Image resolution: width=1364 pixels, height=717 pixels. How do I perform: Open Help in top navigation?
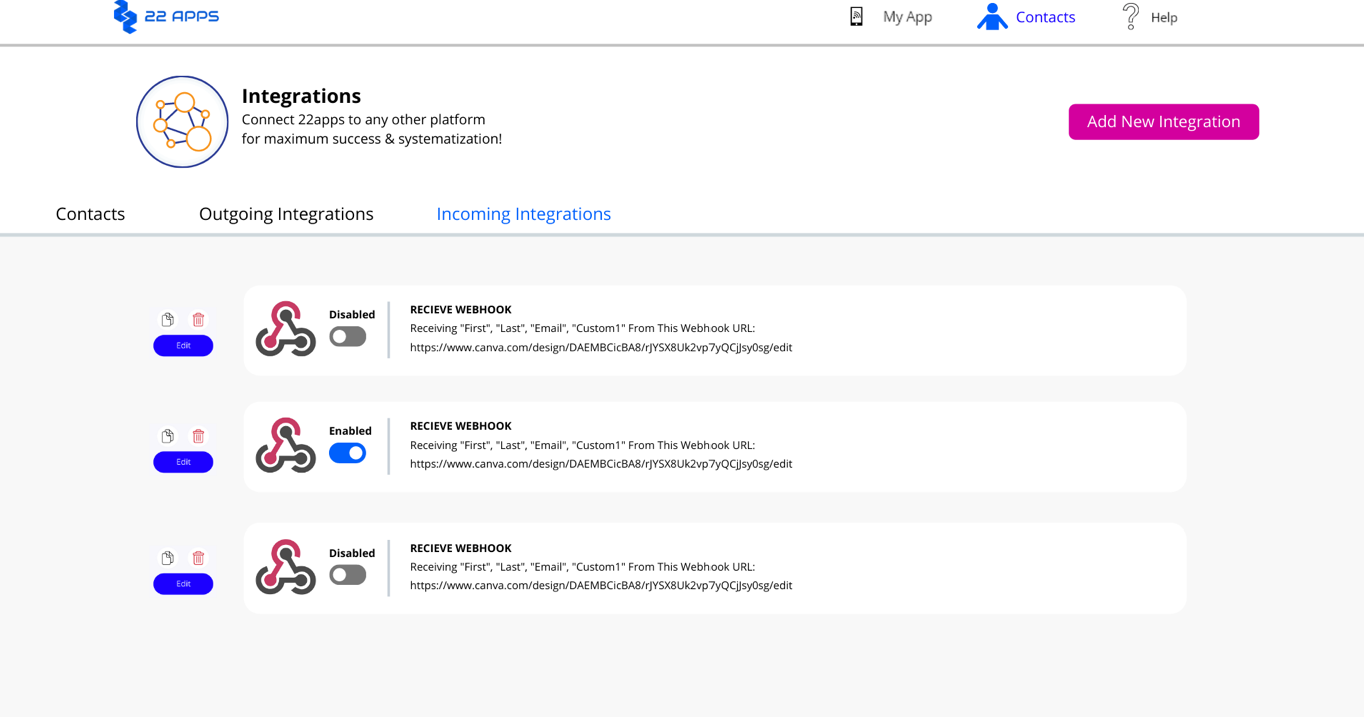point(1150,17)
